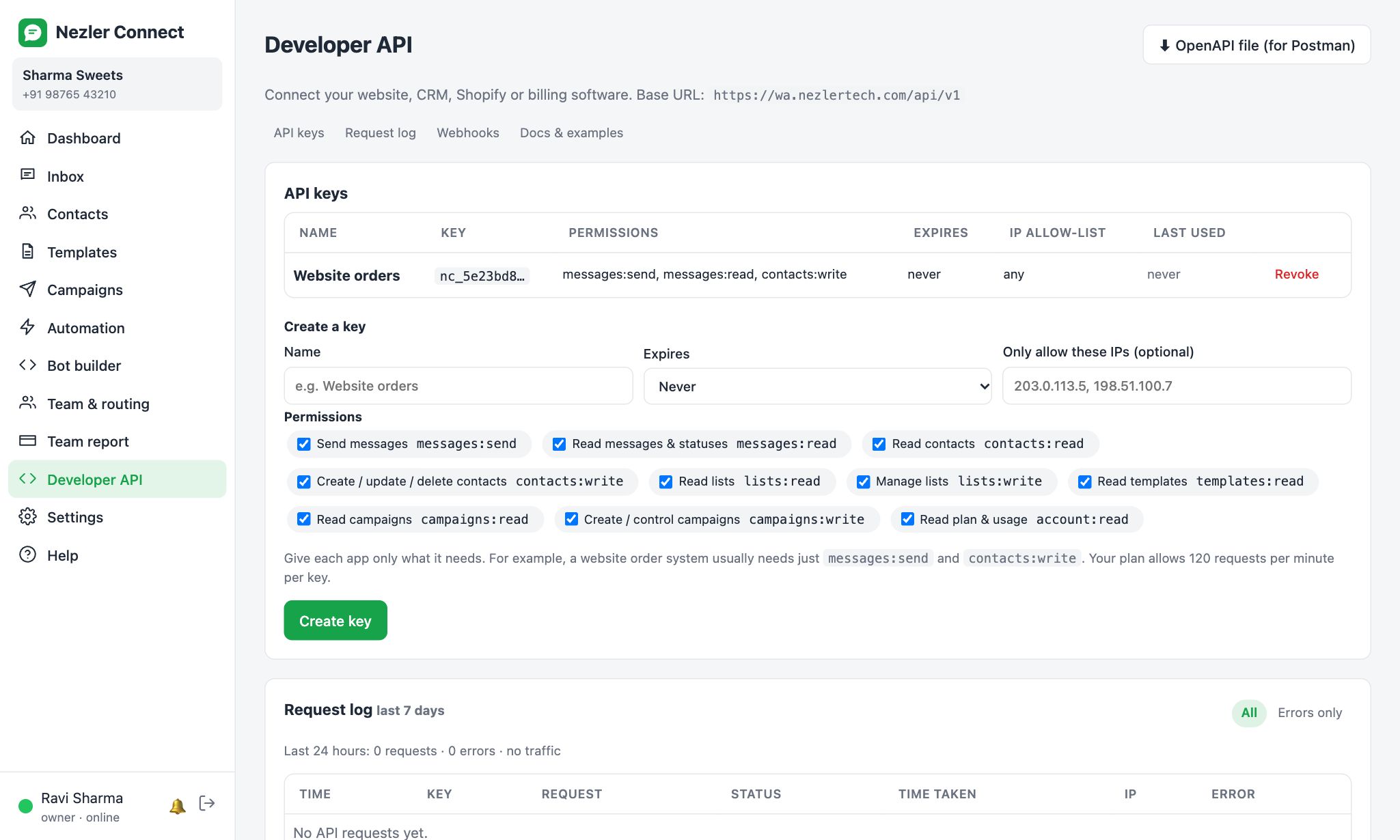Click the Developer API code-brackets icon

[27, 479]
